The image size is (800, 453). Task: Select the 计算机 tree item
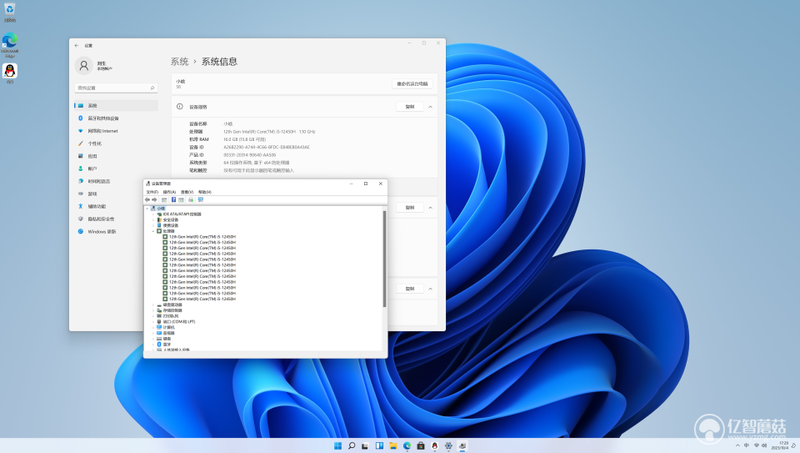point(169,328)
